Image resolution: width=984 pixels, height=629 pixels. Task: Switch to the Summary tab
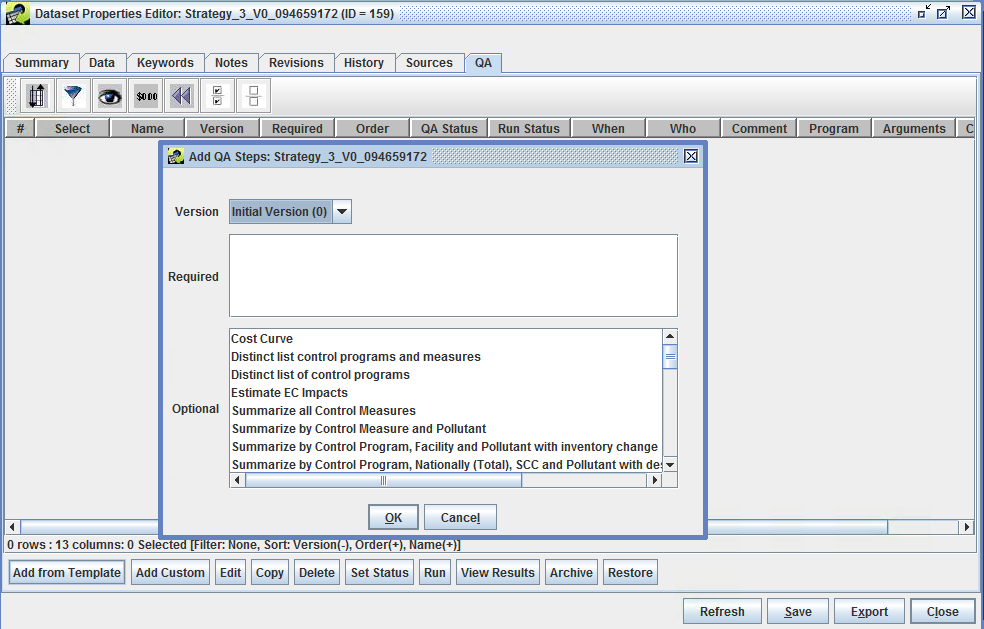click(41, 62)
